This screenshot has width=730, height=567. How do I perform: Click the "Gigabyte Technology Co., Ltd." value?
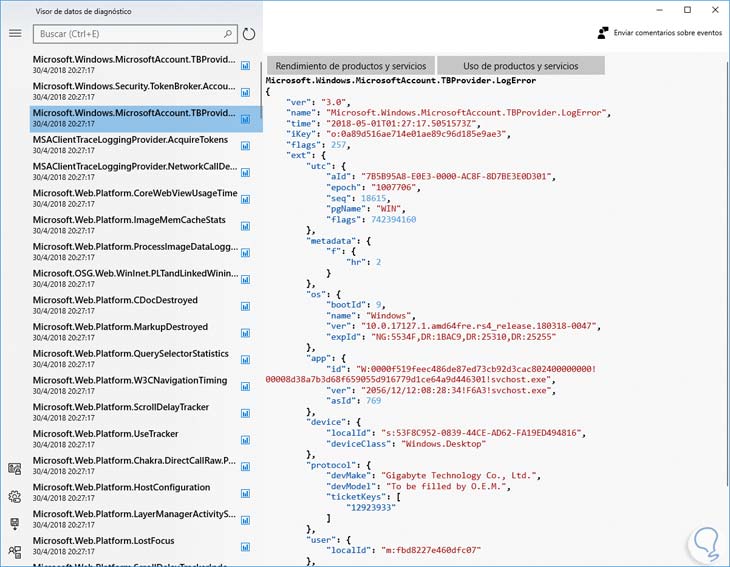458,476
